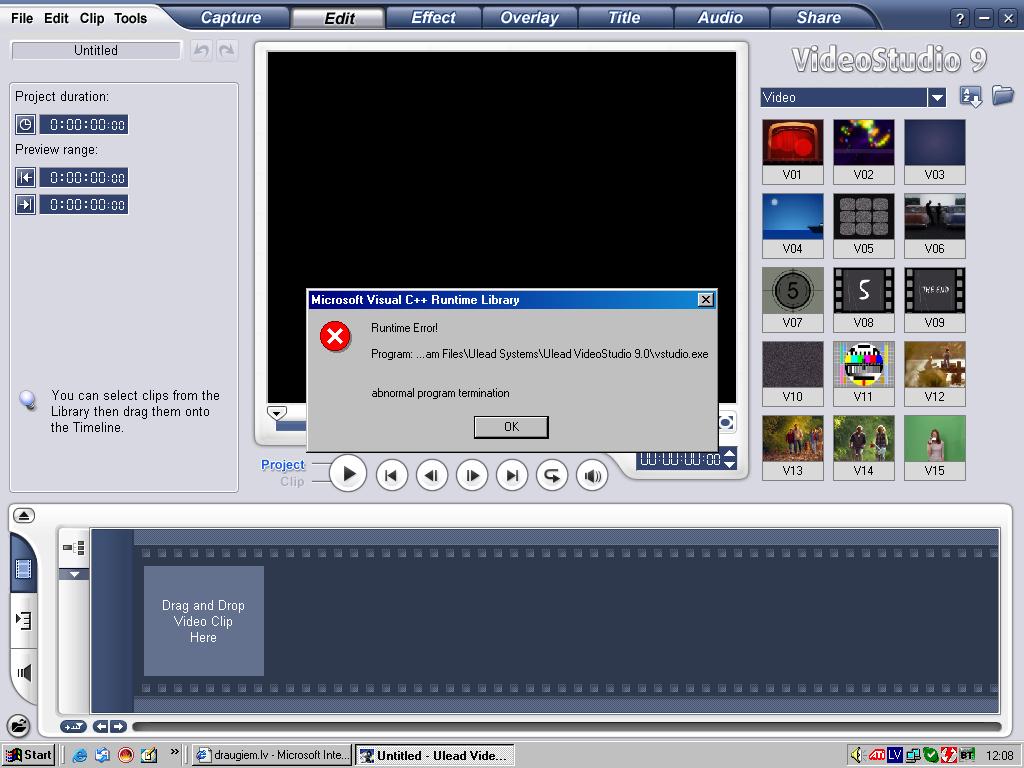This screenshot has height=768, width=1024.
Task: Click the Previous frame button
Action: (x=432, y=475)
